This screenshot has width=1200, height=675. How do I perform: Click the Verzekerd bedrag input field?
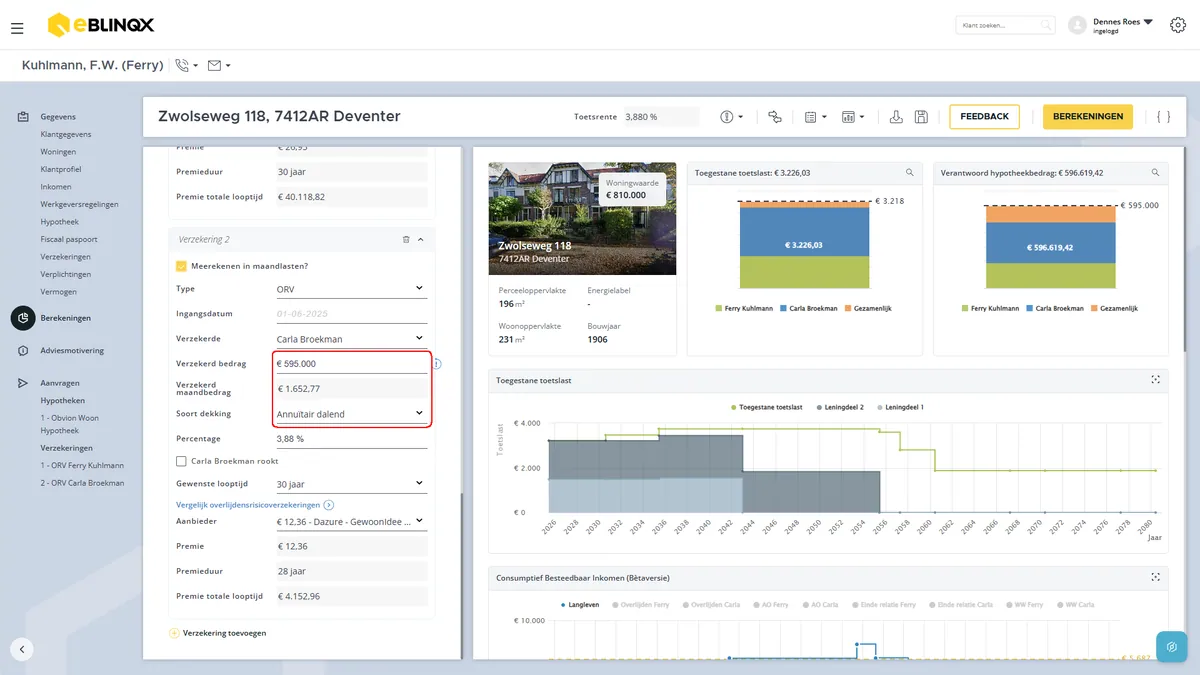coord(351,364)
